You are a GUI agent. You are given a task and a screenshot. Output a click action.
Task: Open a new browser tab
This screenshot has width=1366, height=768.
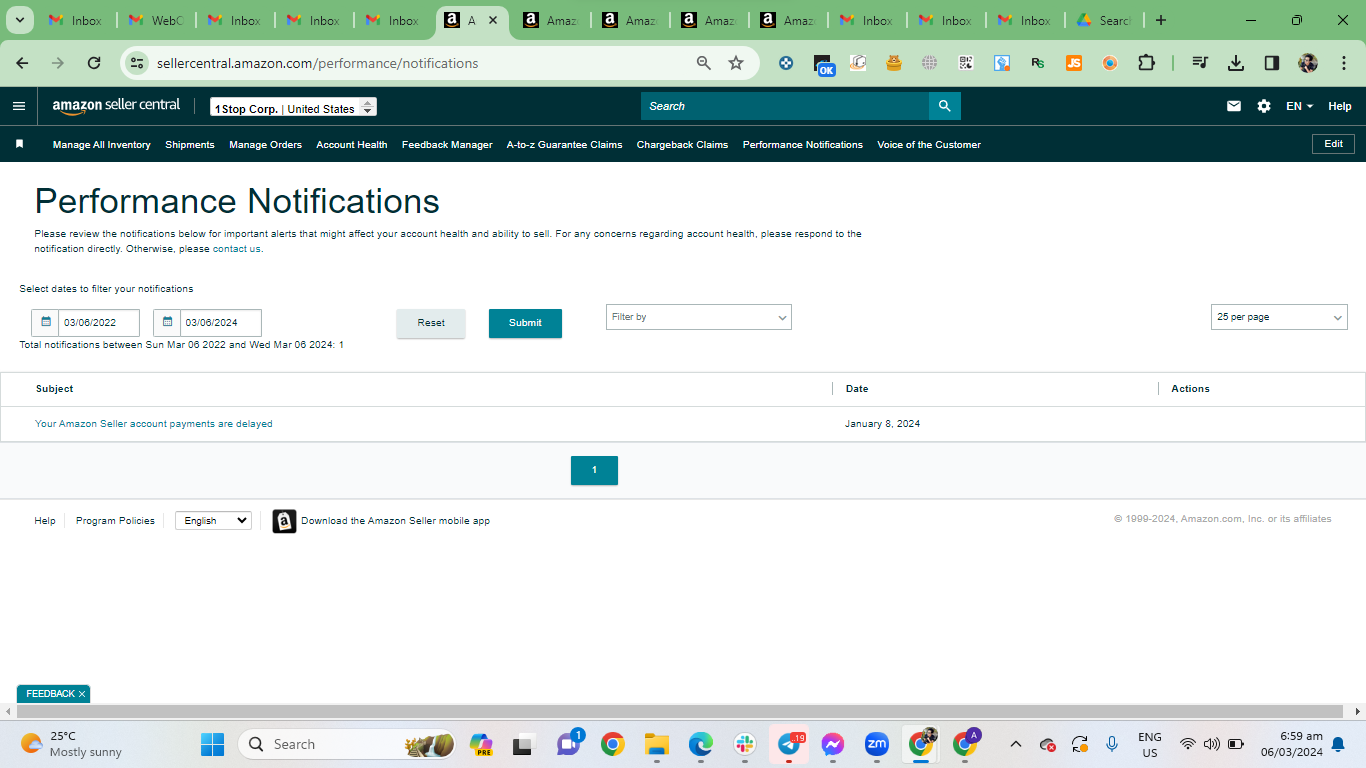(x=1160, y=20)
